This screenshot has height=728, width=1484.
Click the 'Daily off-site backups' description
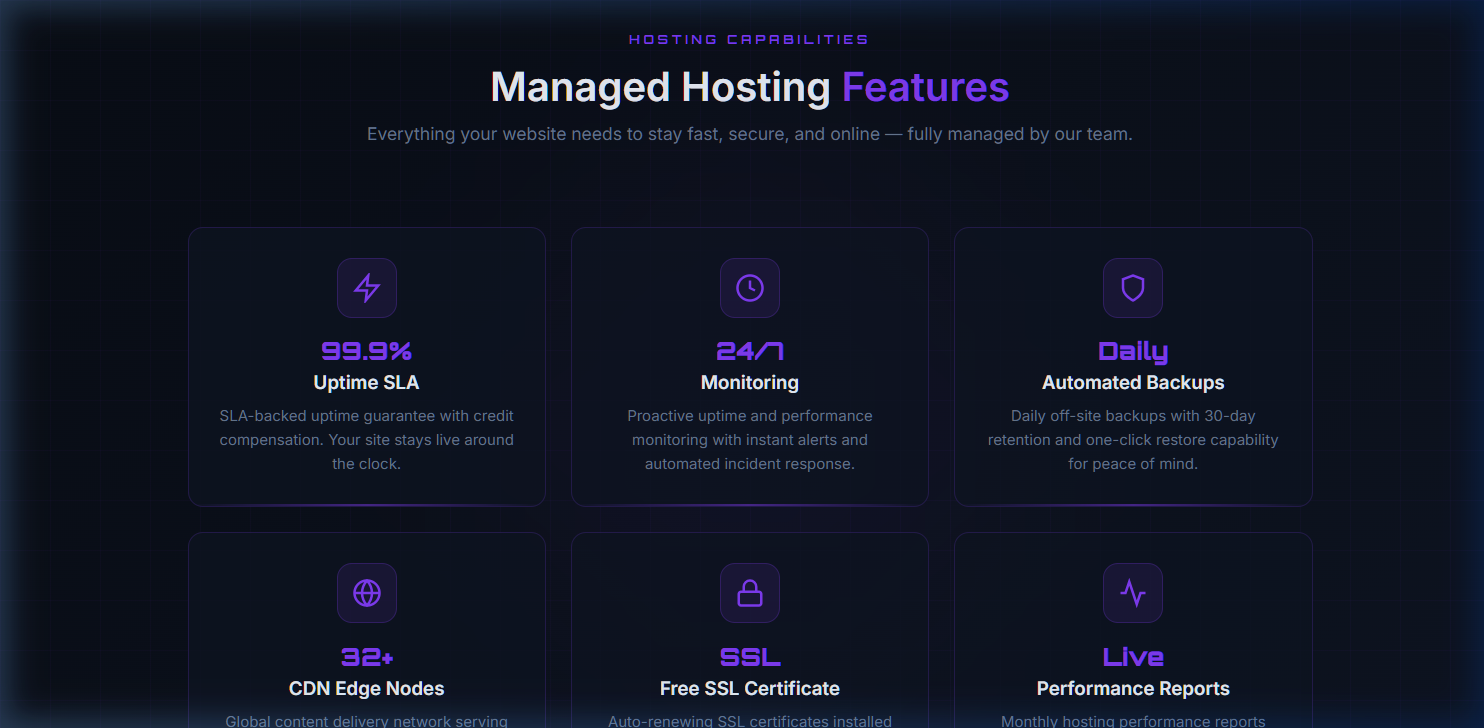pos(1133,440)
